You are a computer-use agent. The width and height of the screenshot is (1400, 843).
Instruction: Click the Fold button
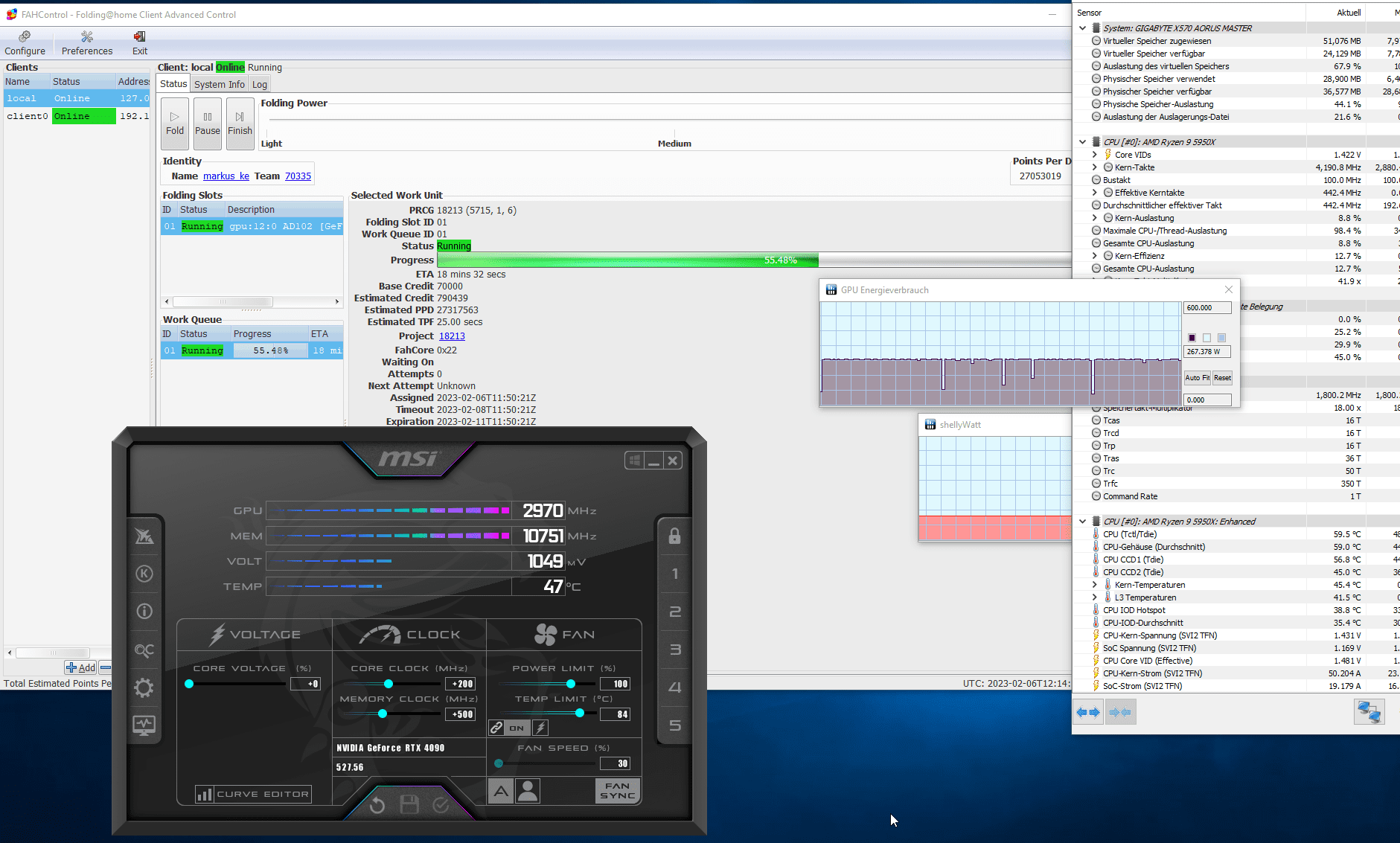tap(175, 123)
